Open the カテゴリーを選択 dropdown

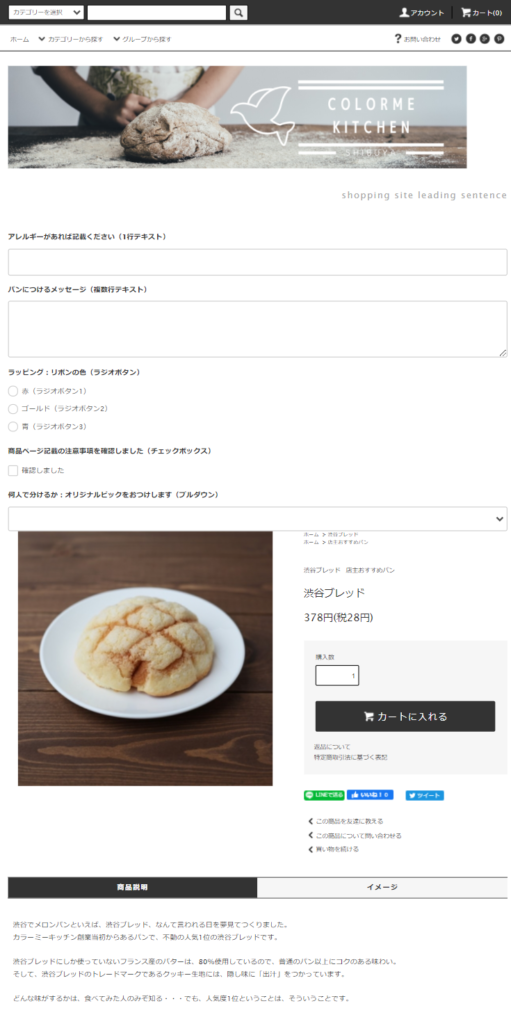point(46,12)
